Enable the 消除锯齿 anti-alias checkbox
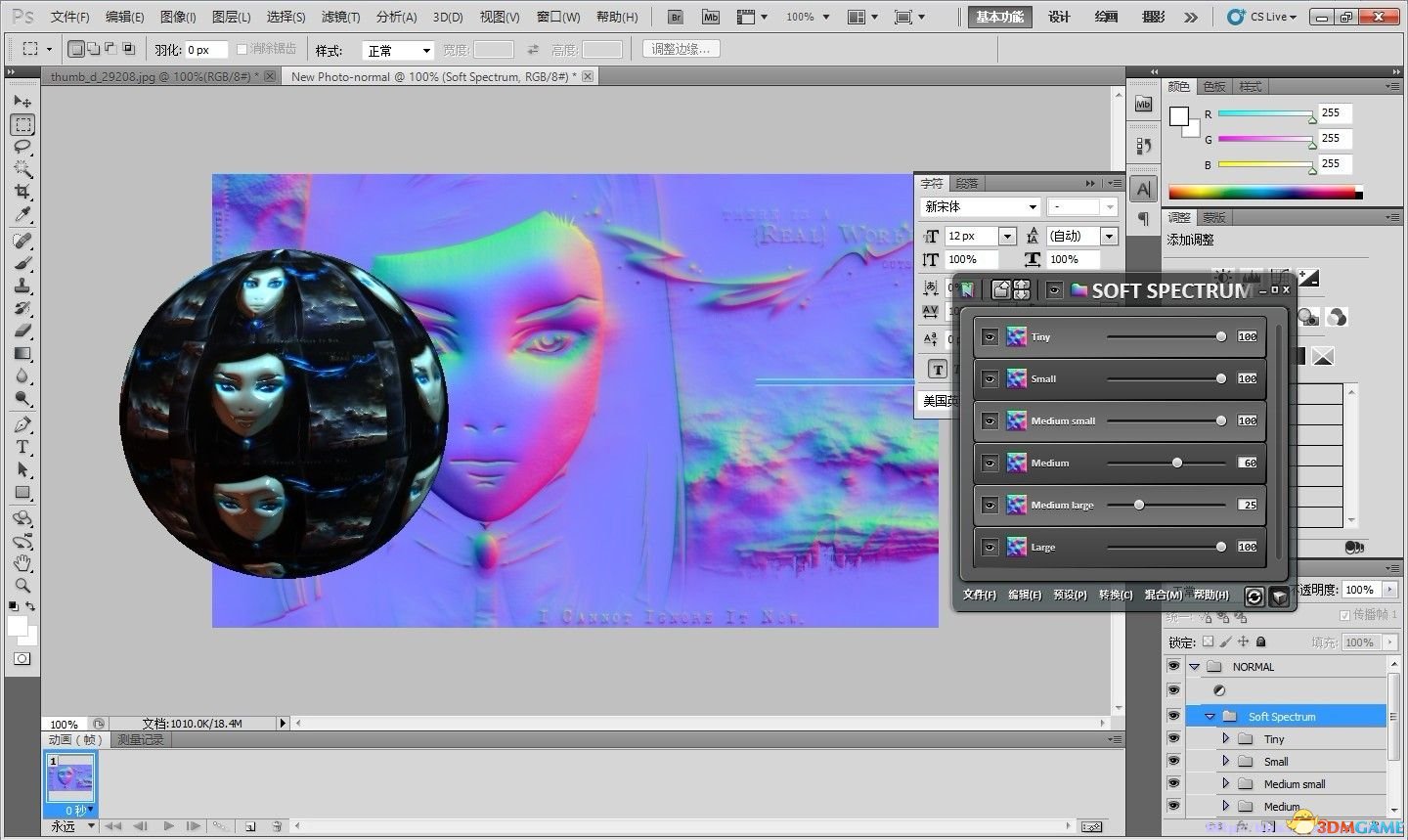Image resolution: width=1408 pixels, height=840 pixels. click(x=242, y=49)
